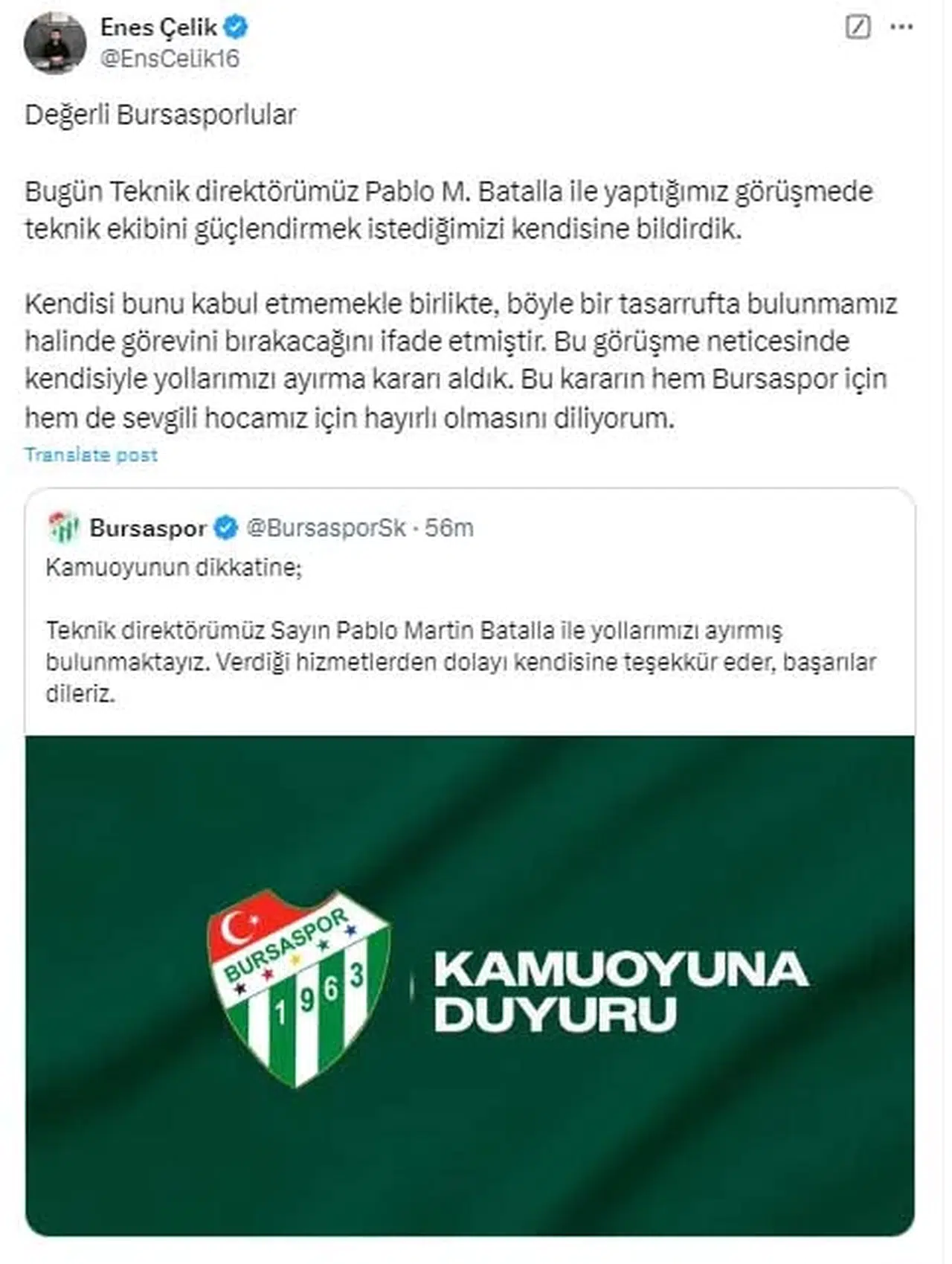Click the 56m timestamp on quoted post

click(449, 527)
